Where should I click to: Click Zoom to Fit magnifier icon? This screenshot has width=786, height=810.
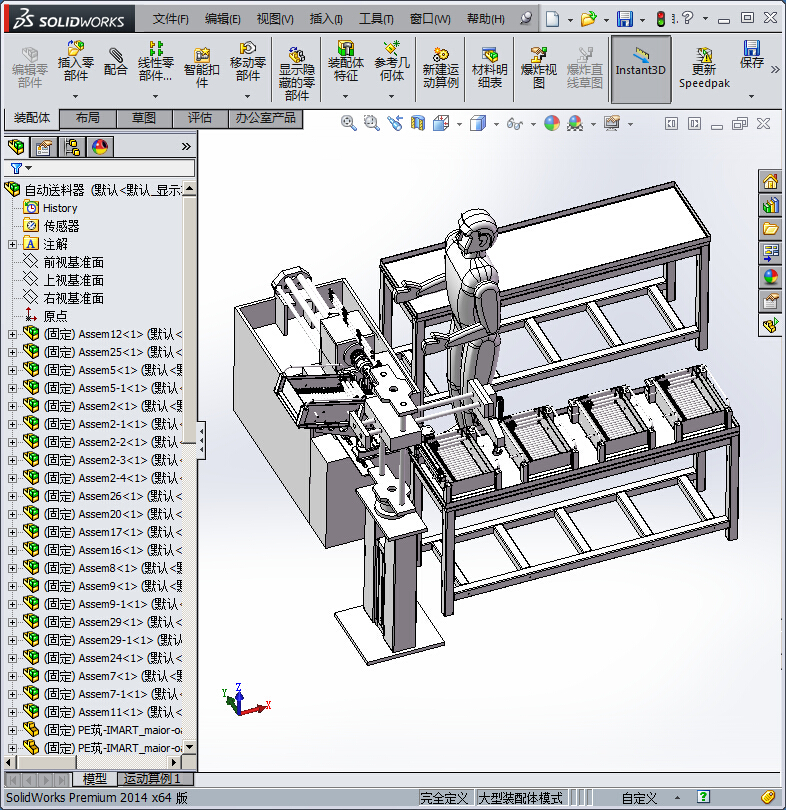(349, 123)
